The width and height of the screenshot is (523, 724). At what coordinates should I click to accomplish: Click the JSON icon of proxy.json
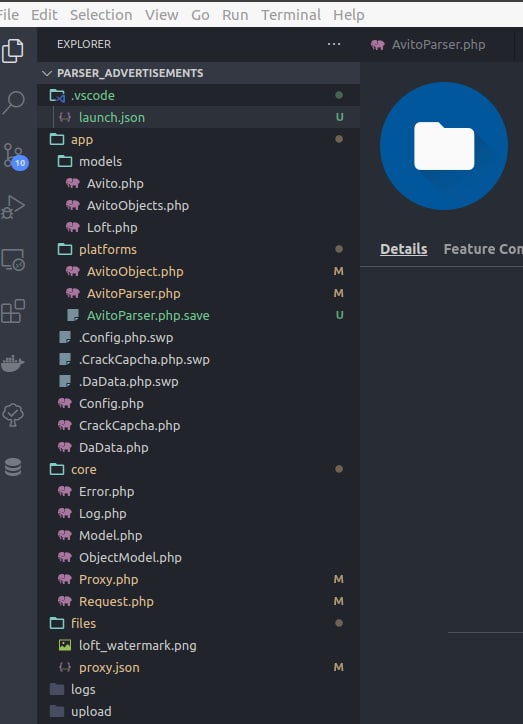tap(65, 667)
